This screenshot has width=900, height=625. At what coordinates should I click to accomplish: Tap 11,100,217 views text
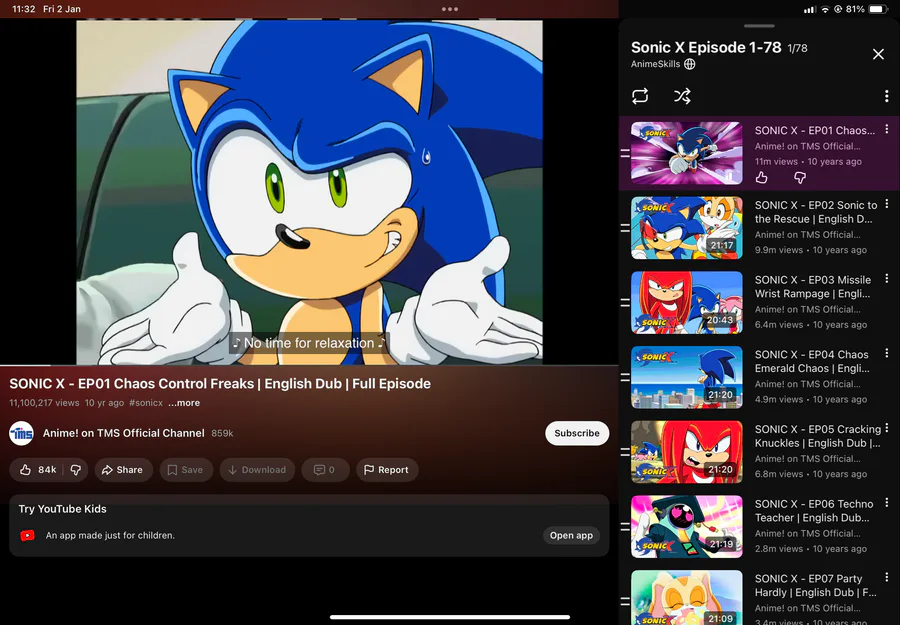coord(44,403)
